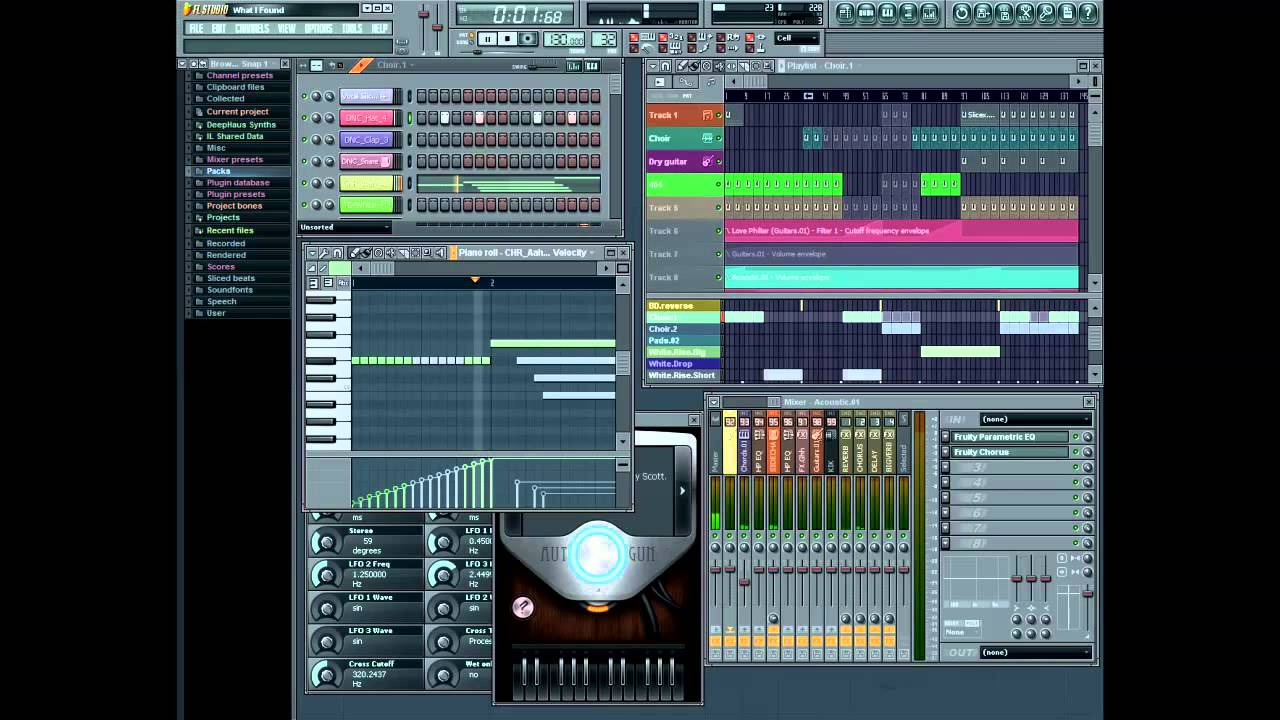The height and width of the screenshot is (720, 1280).
Task: Click the Dry guitar track icon
Action: click(707, 161)
